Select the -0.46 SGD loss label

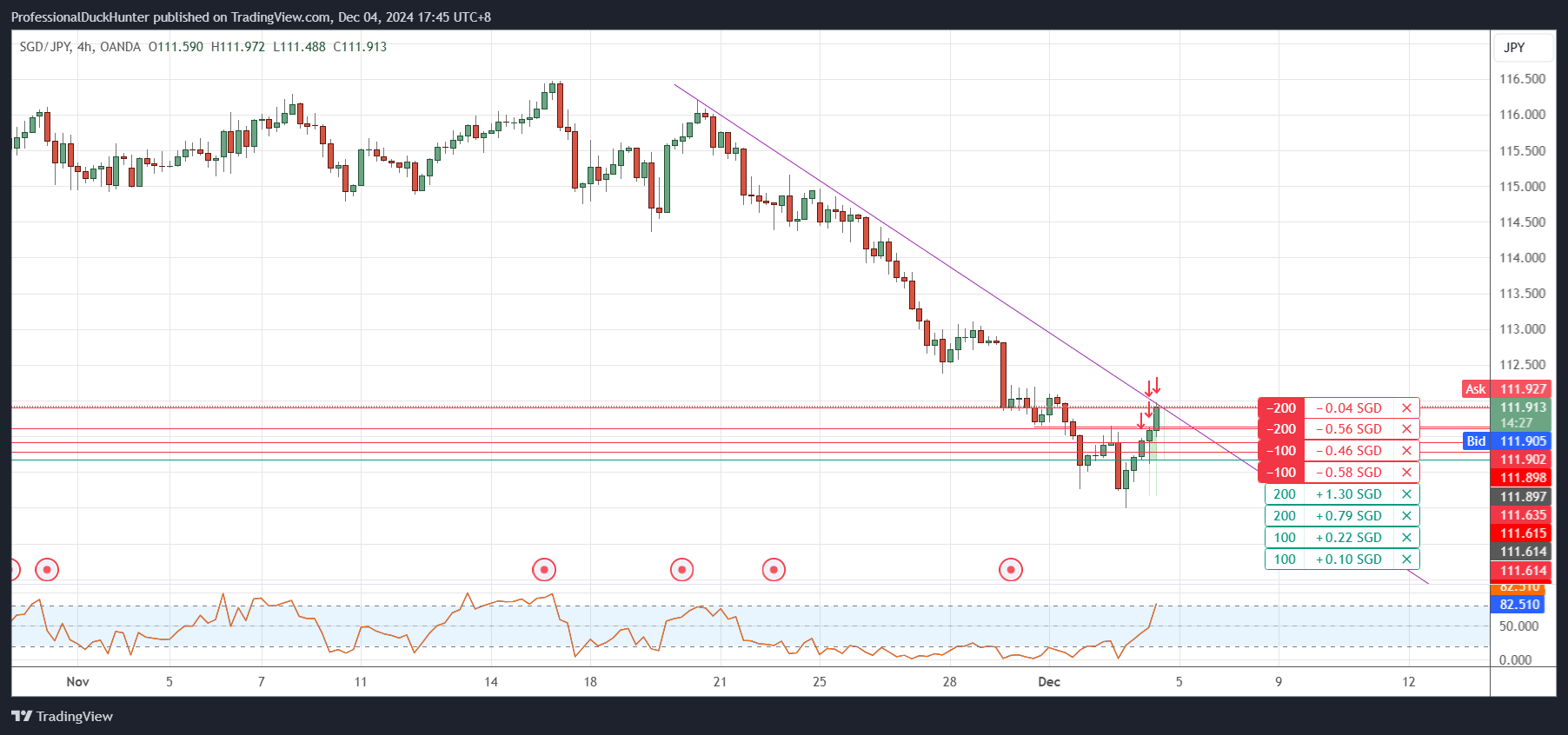point(1349,451)
